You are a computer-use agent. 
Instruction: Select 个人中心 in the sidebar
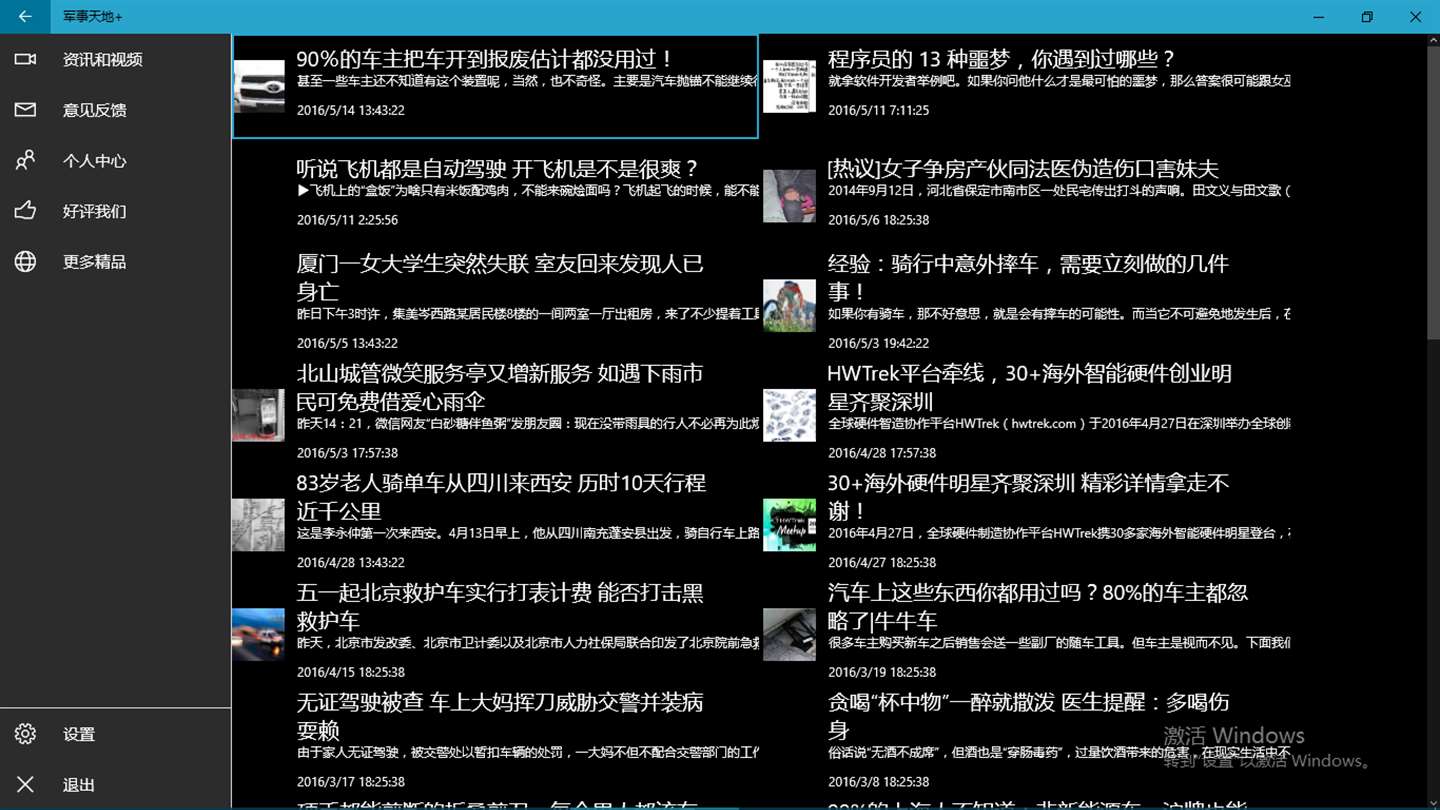(x=115, y=160)
